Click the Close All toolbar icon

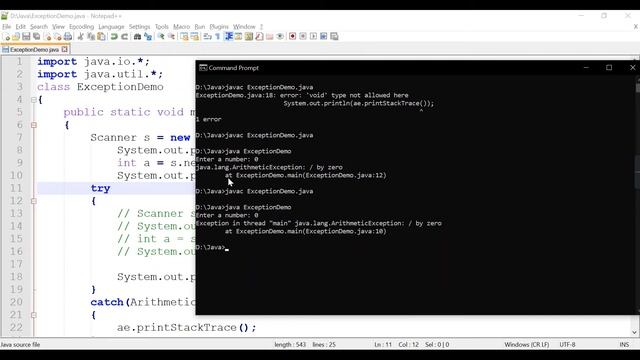tap(58, 36)
